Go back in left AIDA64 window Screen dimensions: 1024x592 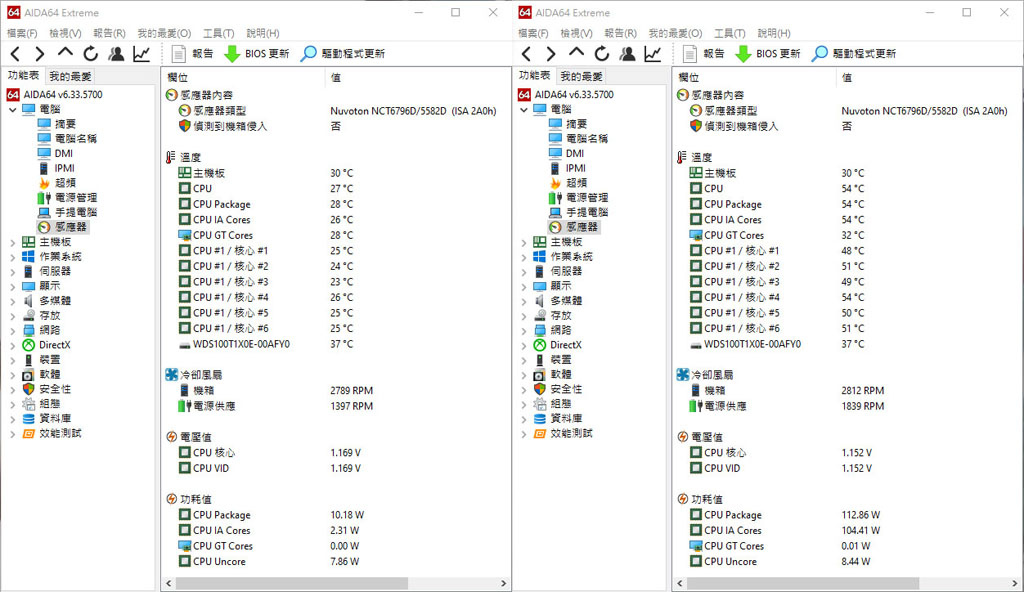click(16, 54)
